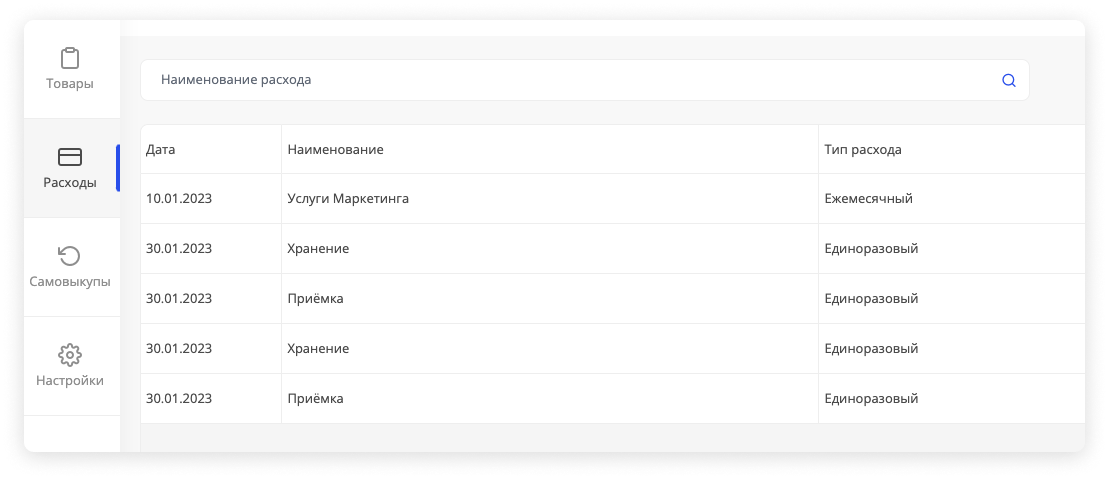This screenshot has width=1109, height=480.
Task: Select the Расходы card icon
Action: (x=70, y=157)
